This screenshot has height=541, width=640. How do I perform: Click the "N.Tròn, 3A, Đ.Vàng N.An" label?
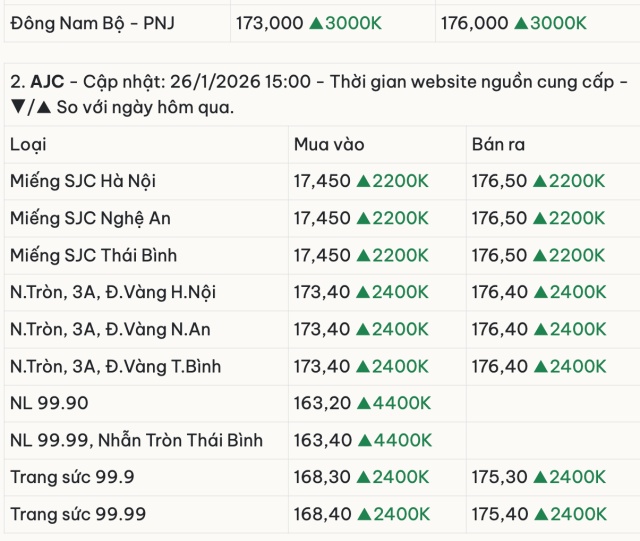pyautogui.click(x=110, y=329)
